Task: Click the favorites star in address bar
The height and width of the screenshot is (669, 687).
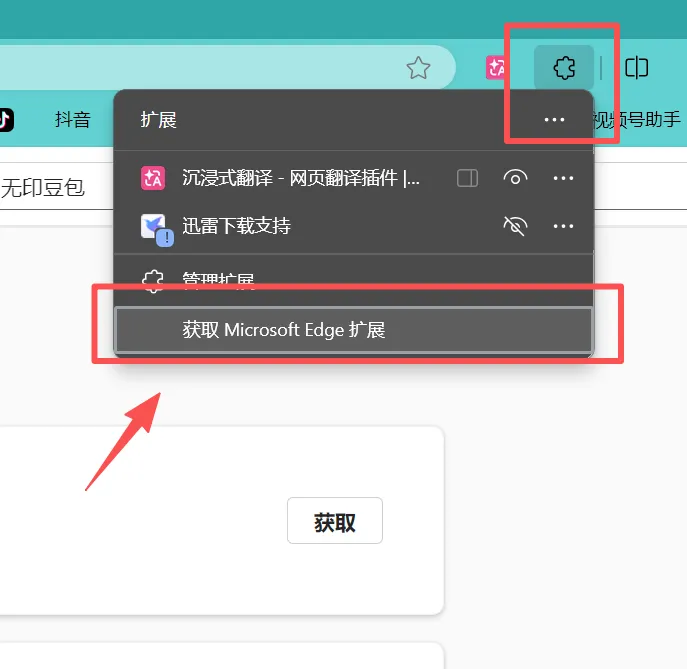Action: point(418,68)
